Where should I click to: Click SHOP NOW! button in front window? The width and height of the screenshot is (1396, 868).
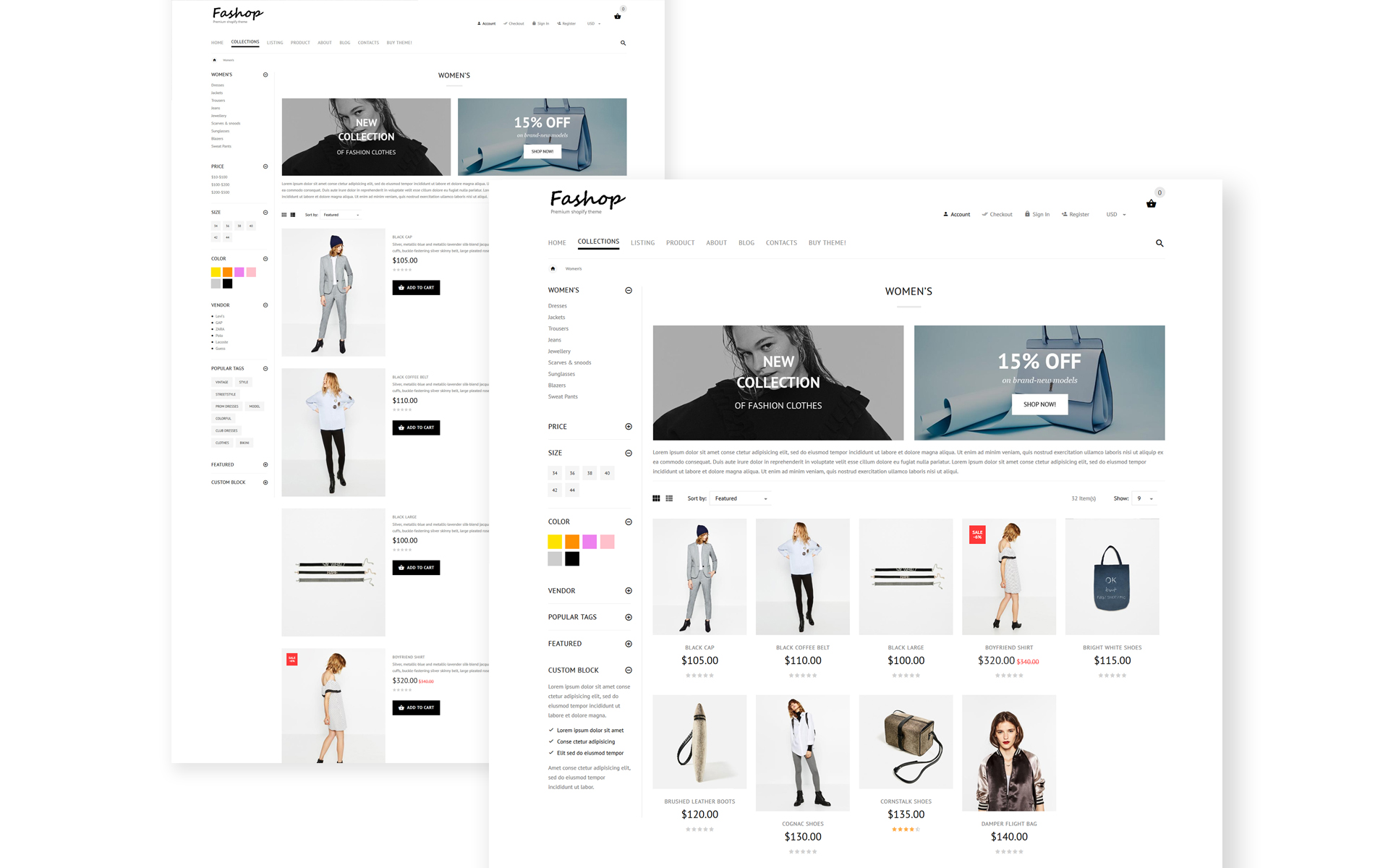pos(1039,404)
